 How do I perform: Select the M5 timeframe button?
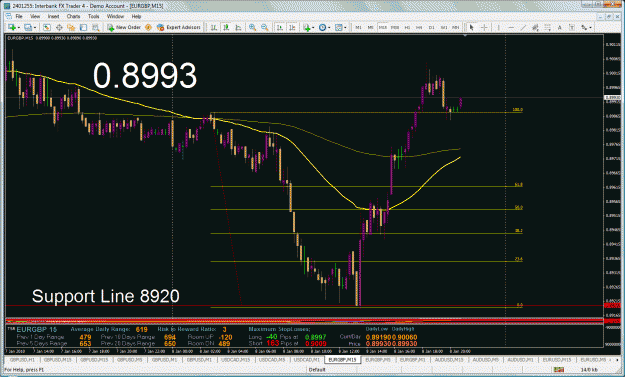370,27
